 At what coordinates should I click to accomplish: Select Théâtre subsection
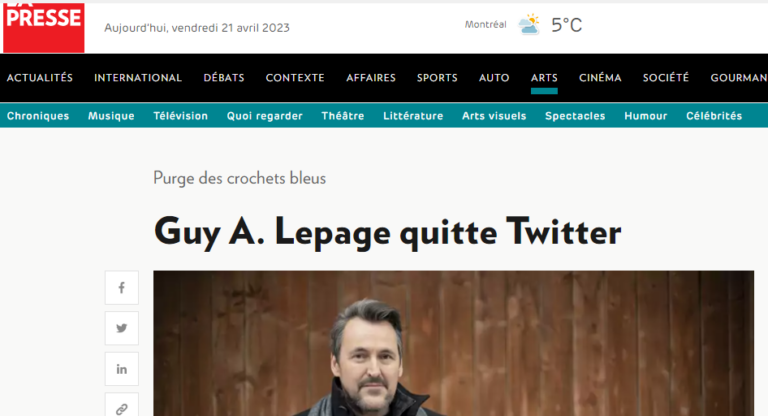(343, 116)
